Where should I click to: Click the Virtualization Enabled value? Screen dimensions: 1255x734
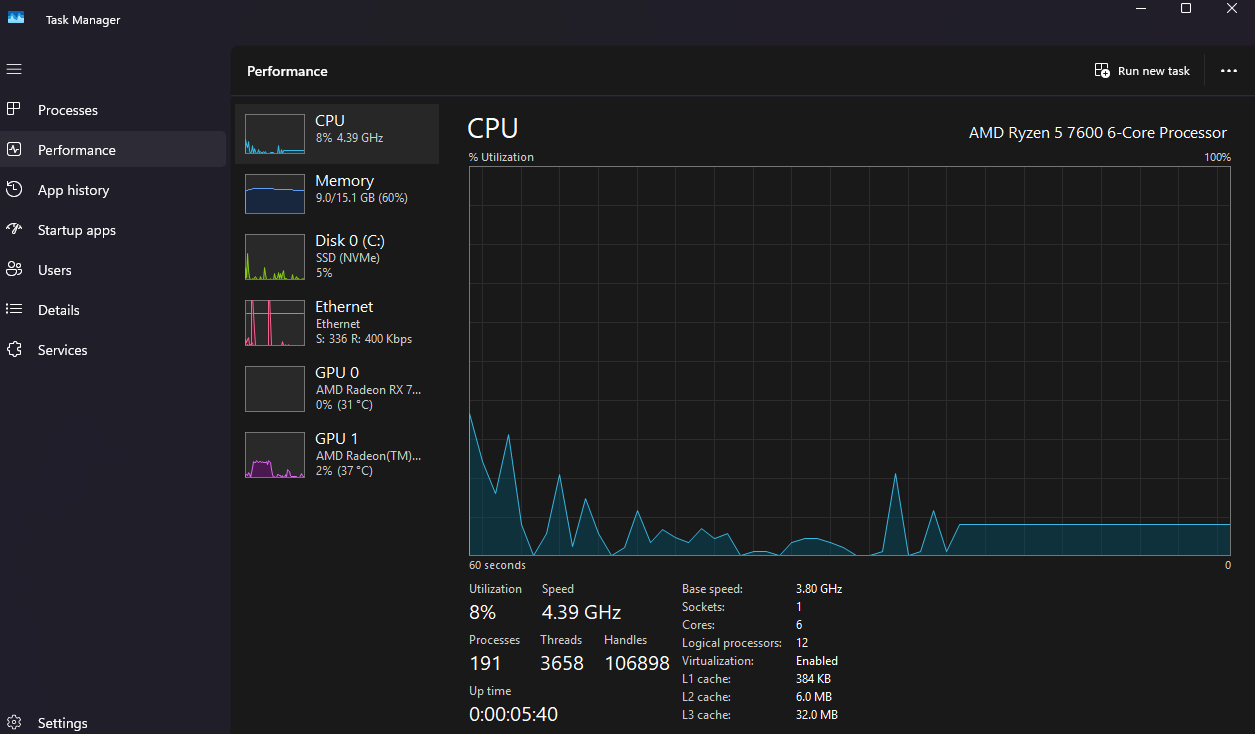(817, 661)
